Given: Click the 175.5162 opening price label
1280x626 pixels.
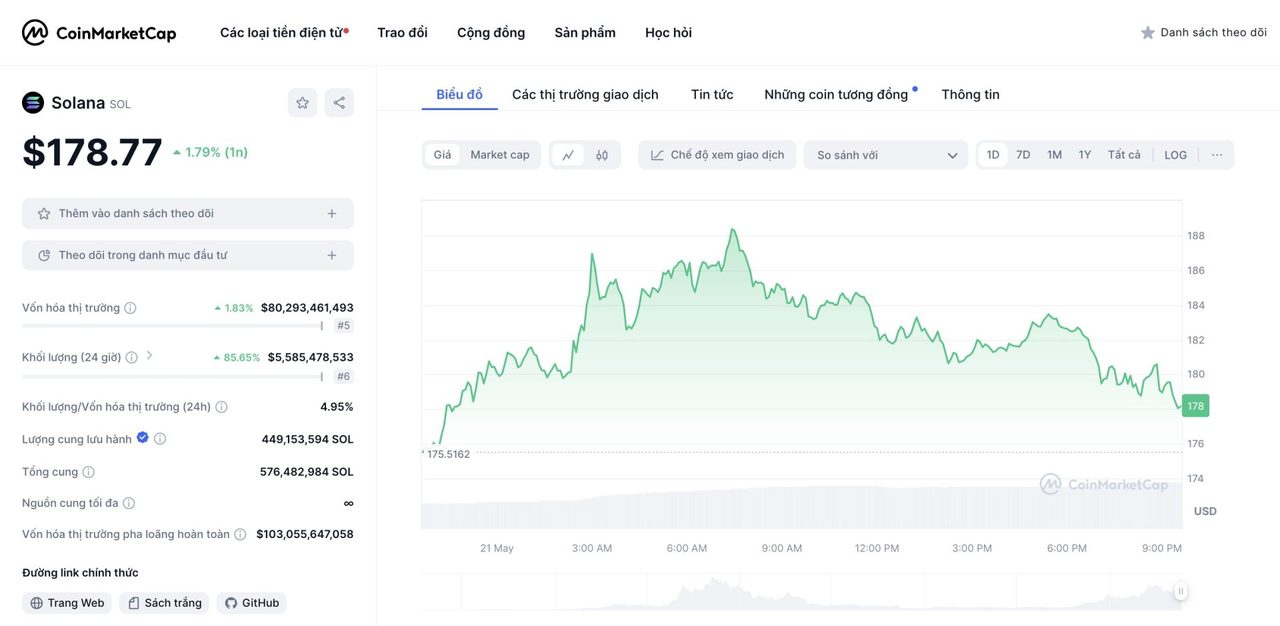Looking at the screenshot, I should [448, 454].
